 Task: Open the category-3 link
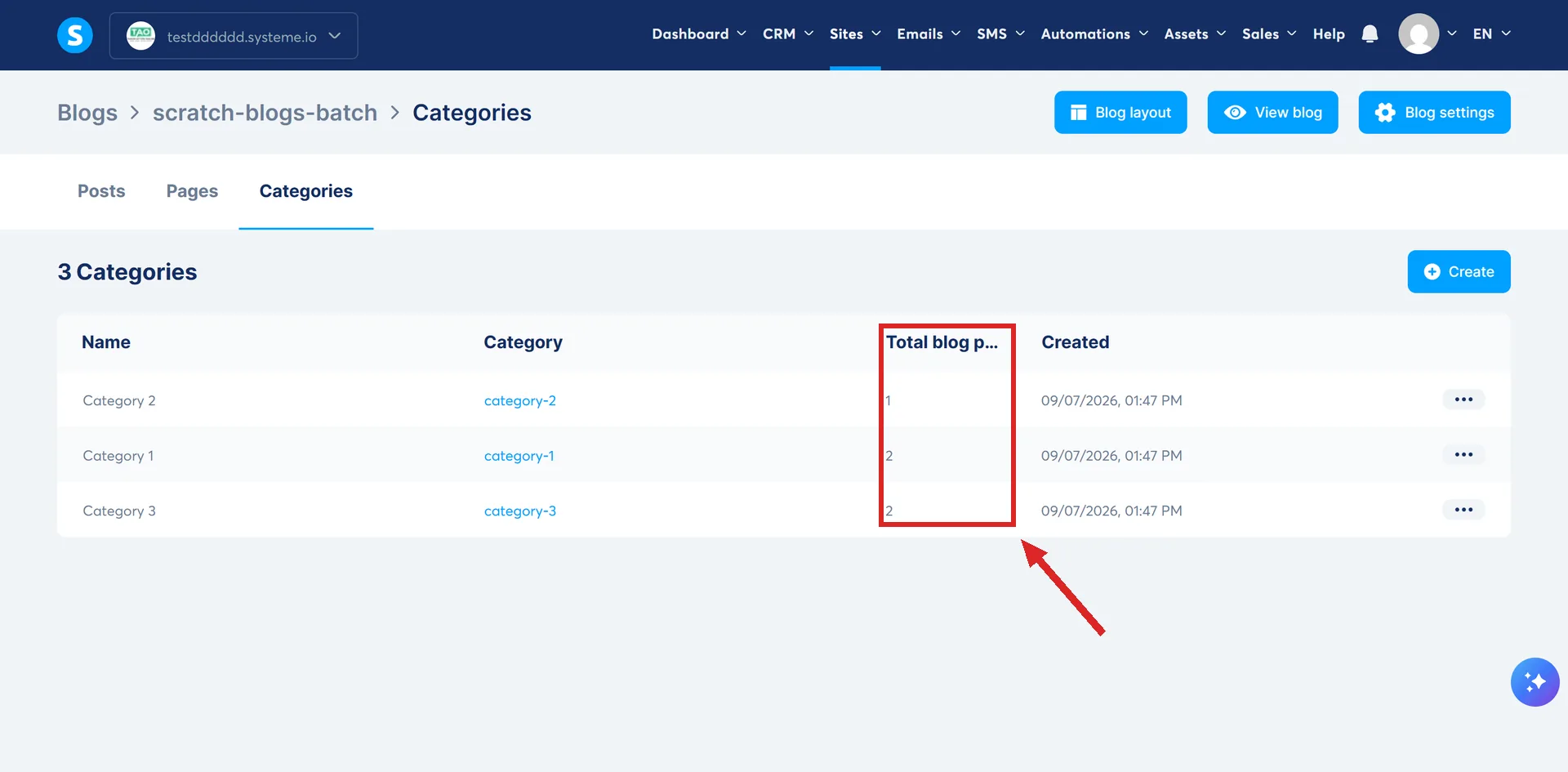click(x=519, y=511)
